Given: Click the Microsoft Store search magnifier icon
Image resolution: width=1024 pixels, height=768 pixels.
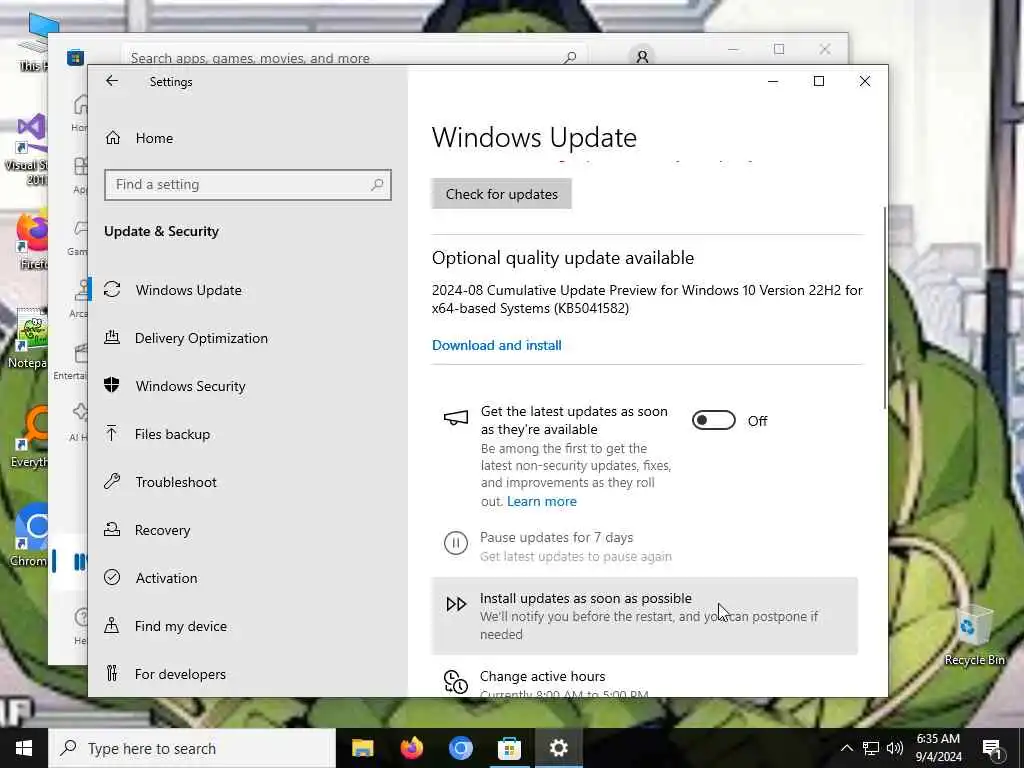Looking at the screenshot, I should (570, 57).
